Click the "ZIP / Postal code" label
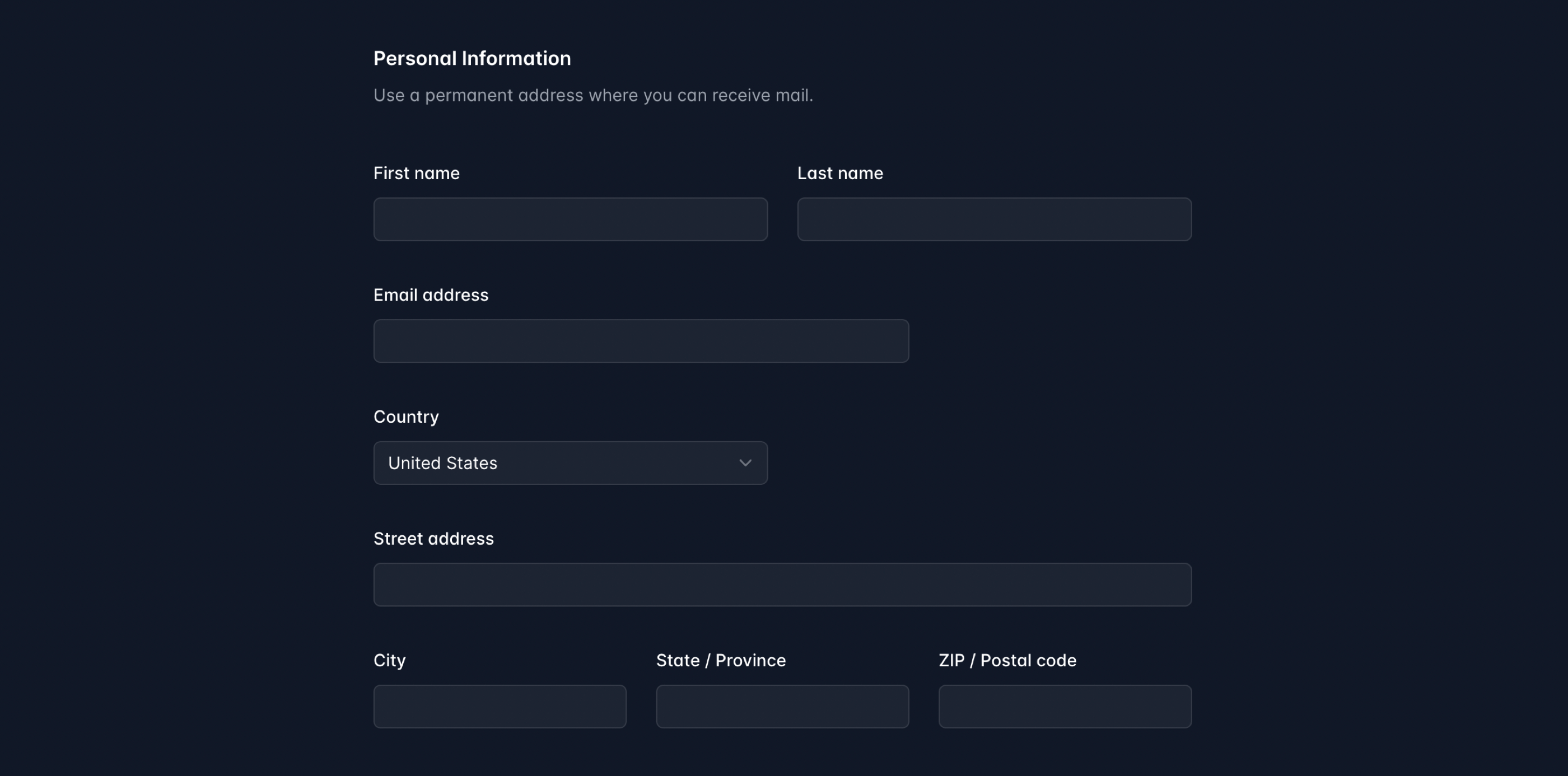Viewport: 1568px width, 776px height. coord(1007,661)
